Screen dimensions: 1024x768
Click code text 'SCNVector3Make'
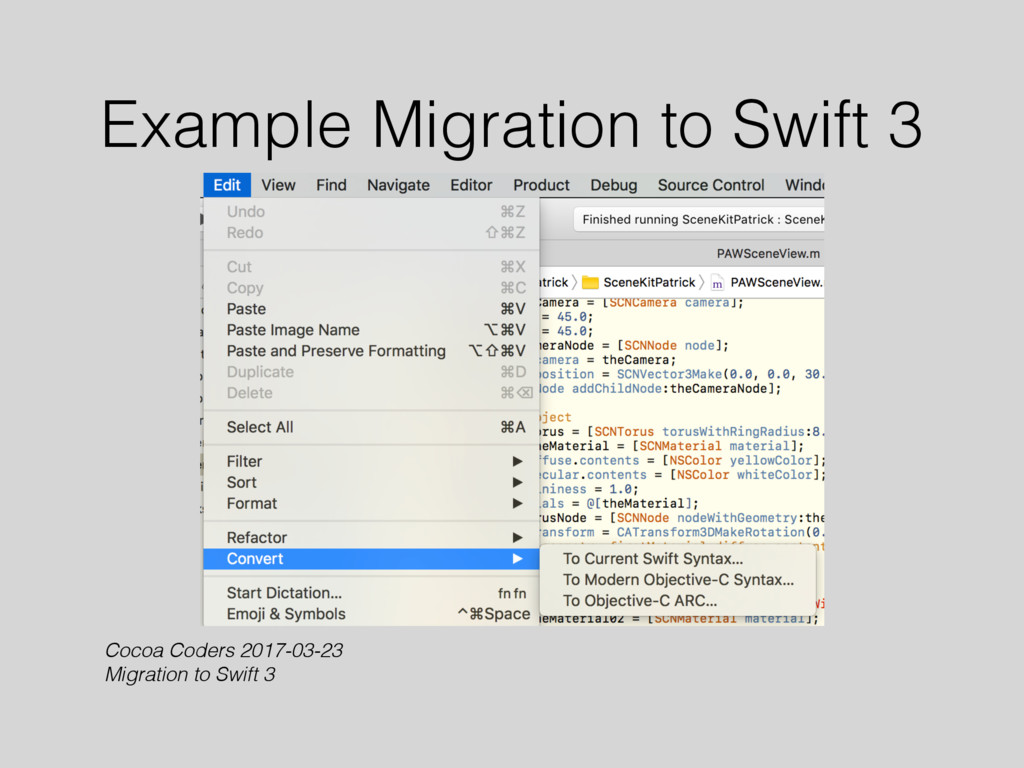tap(669, 374)
